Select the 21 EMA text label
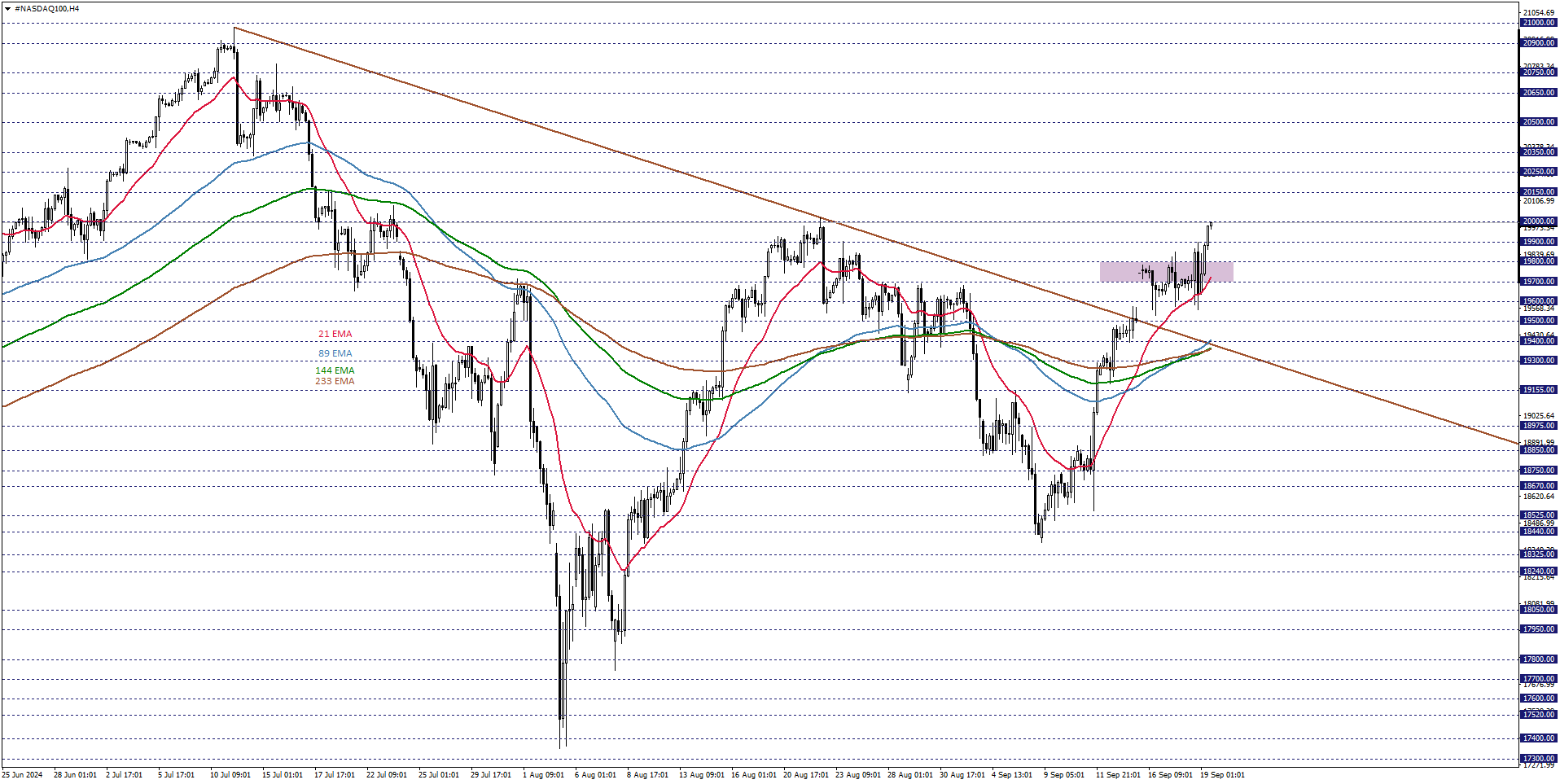The image size is (1560, 784). pyautogui.click(x=335, y=335)
